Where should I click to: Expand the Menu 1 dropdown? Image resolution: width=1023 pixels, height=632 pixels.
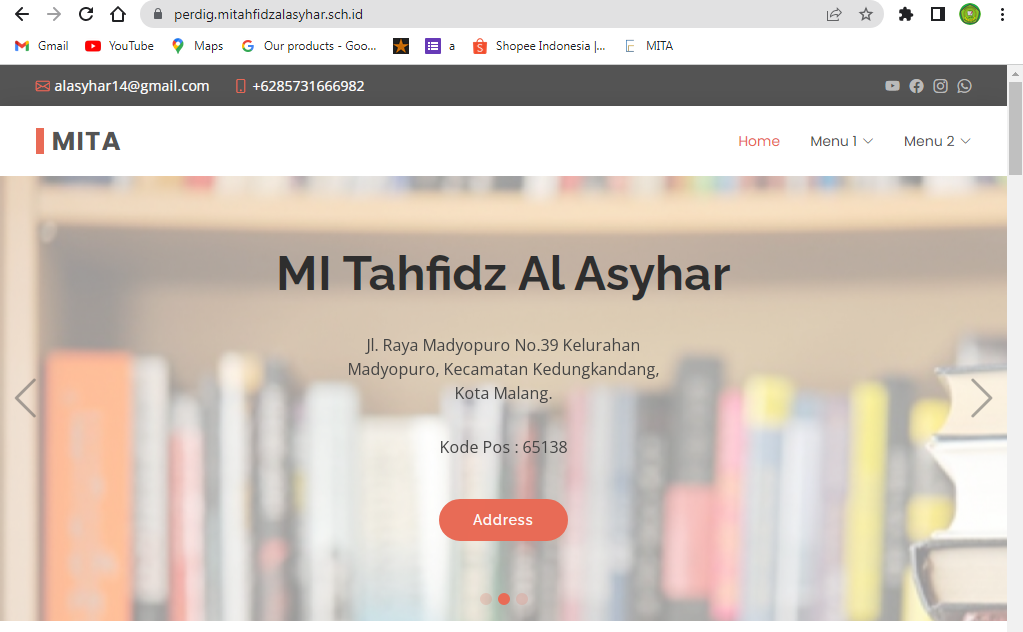(841, 142)
